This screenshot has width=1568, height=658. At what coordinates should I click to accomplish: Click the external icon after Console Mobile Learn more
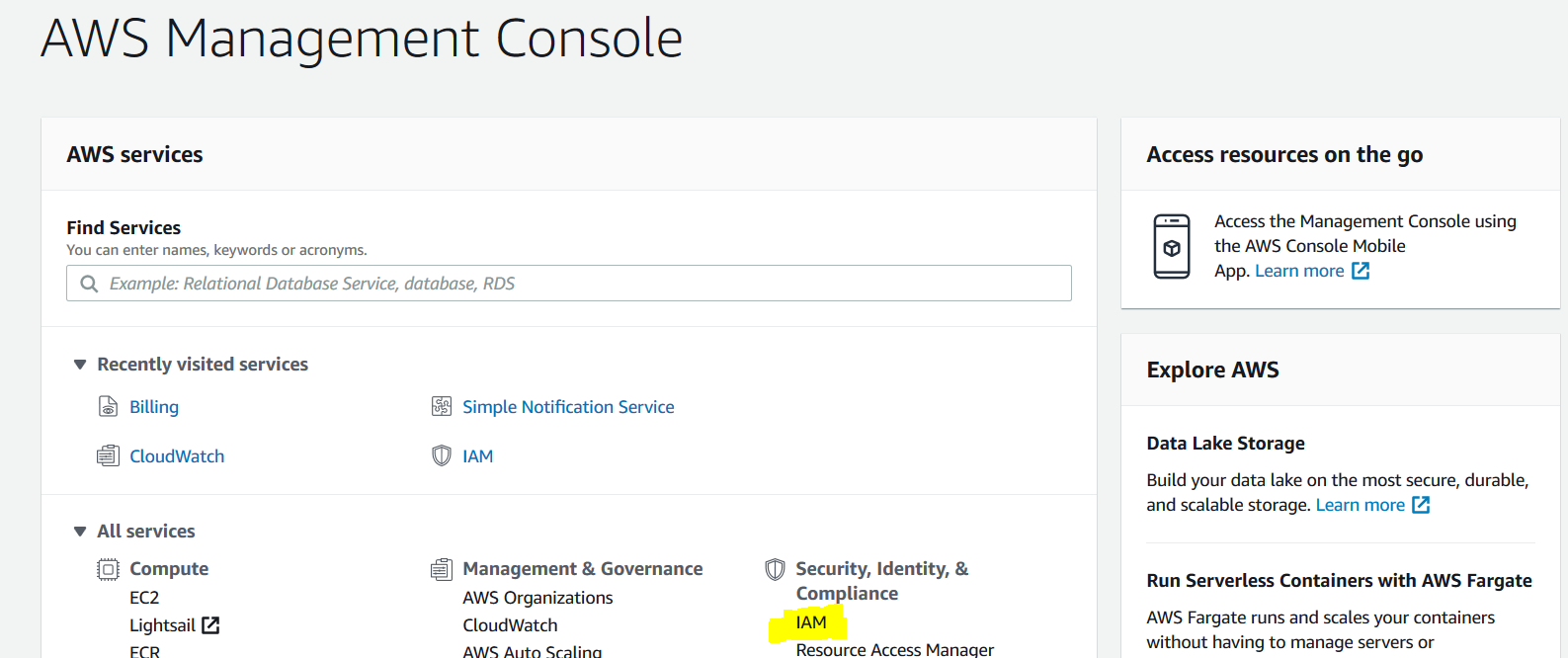pyautogui.click(x=1361, y=271)
